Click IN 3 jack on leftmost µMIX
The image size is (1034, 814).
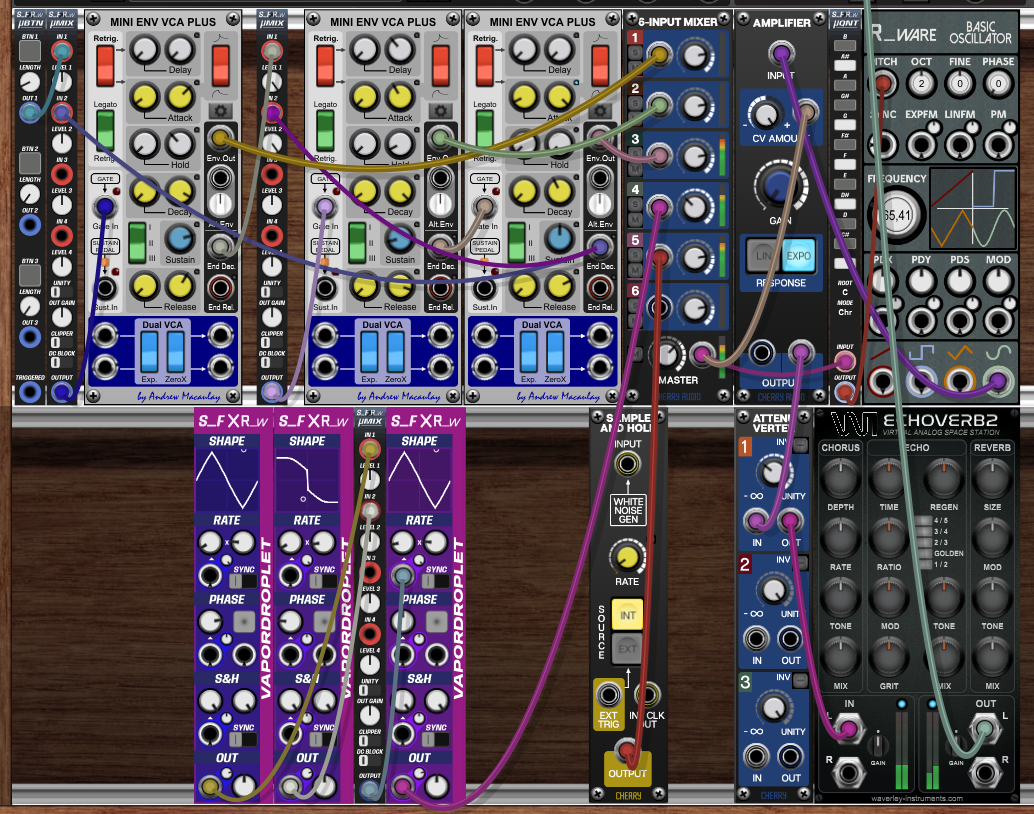62,174
